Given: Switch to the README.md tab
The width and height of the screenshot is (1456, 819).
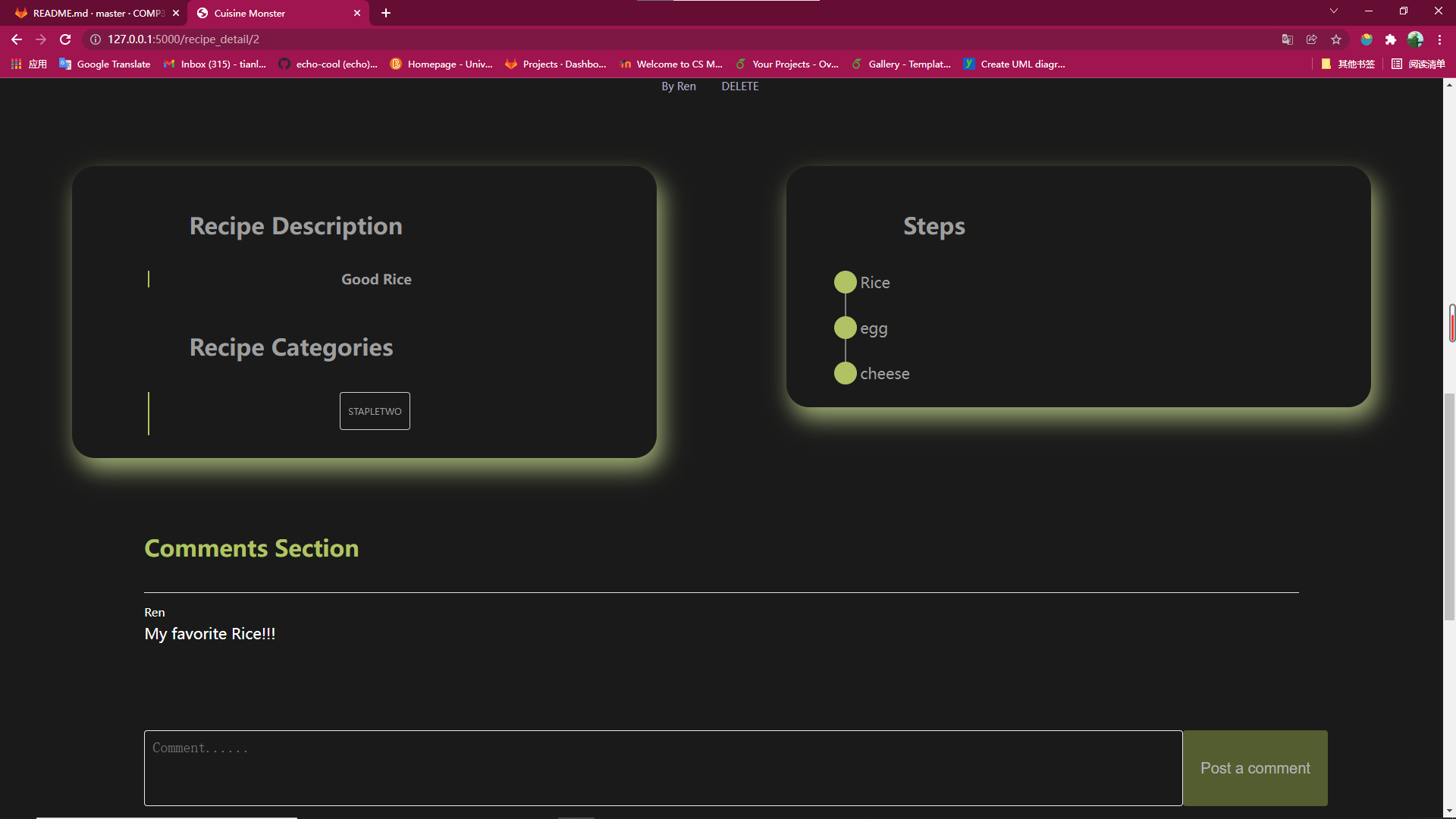Looking at the screenshot, I should coord(91,13).
